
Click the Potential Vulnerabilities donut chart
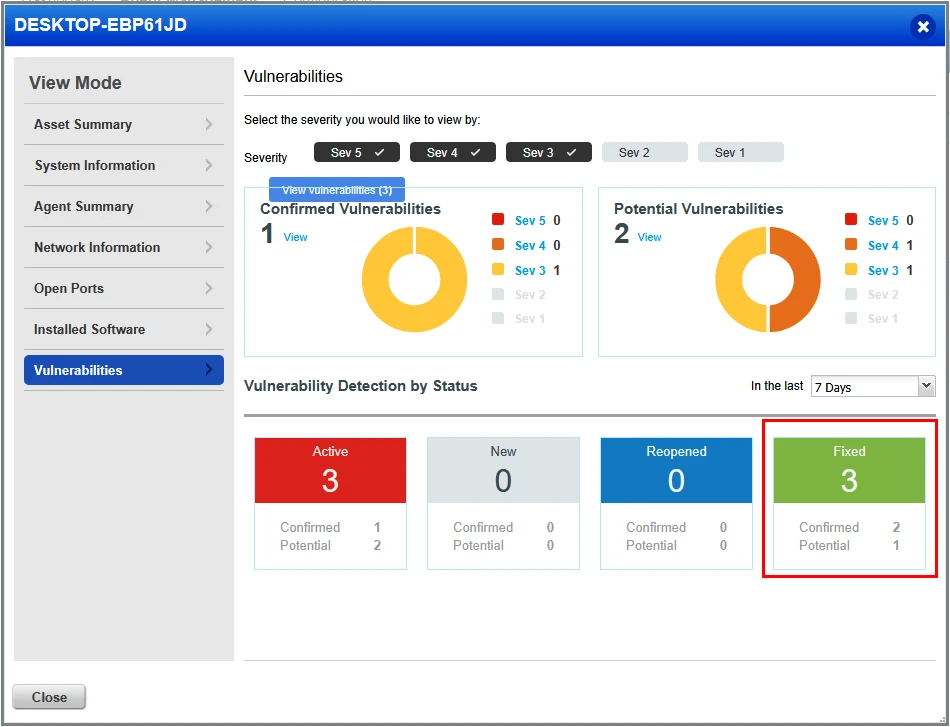pos(768,279)
